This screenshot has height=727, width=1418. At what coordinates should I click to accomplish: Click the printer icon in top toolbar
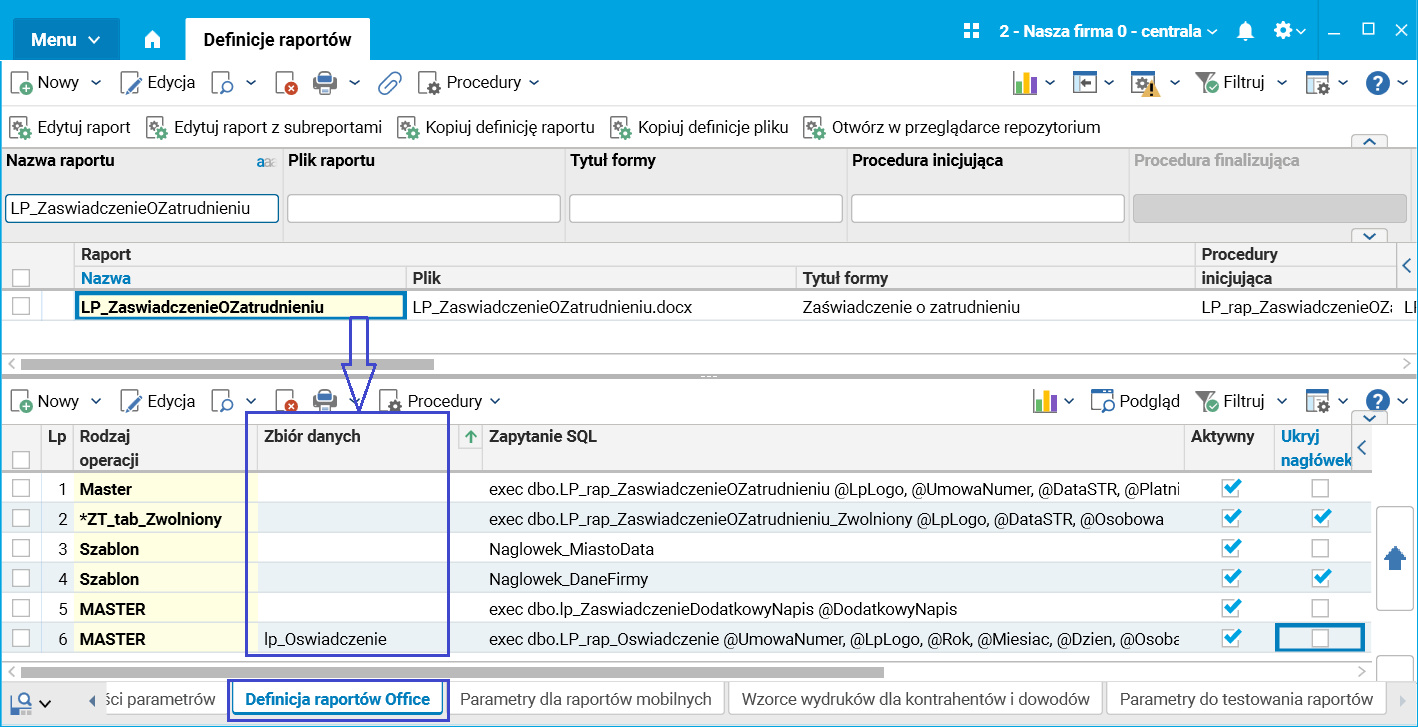click(x=324, y=83)
